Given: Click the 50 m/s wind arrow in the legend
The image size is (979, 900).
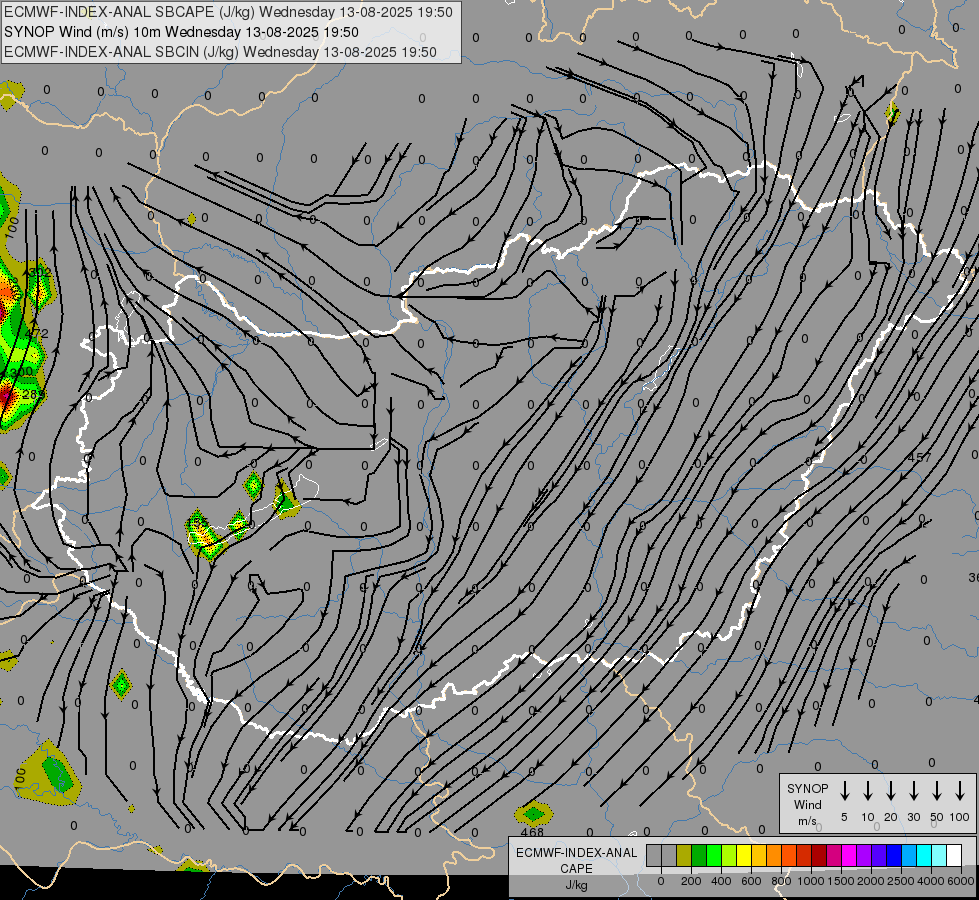Looking at the screenshot, I should click(937, 790).
